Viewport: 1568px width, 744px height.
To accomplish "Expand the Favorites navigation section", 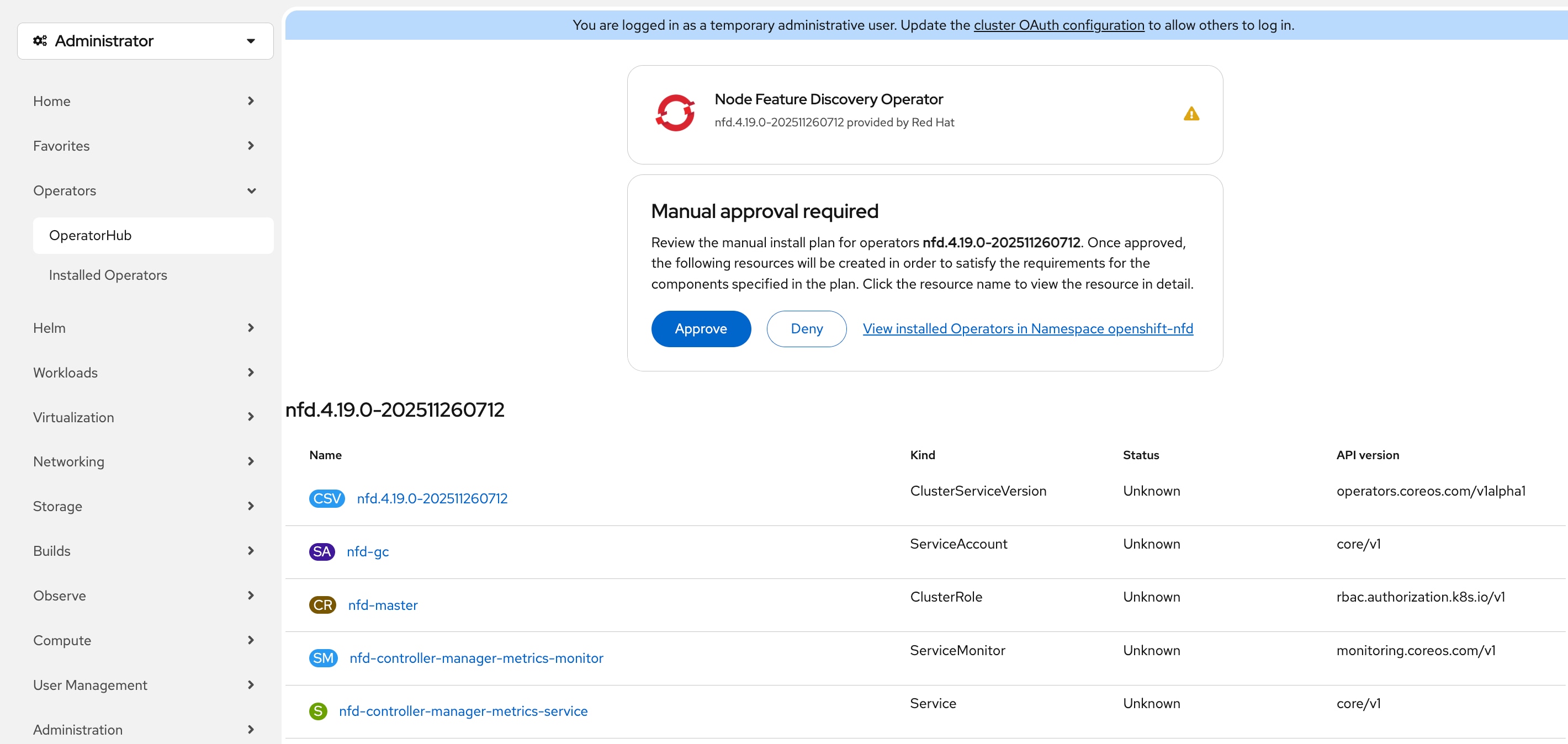I will pos(145,146).
